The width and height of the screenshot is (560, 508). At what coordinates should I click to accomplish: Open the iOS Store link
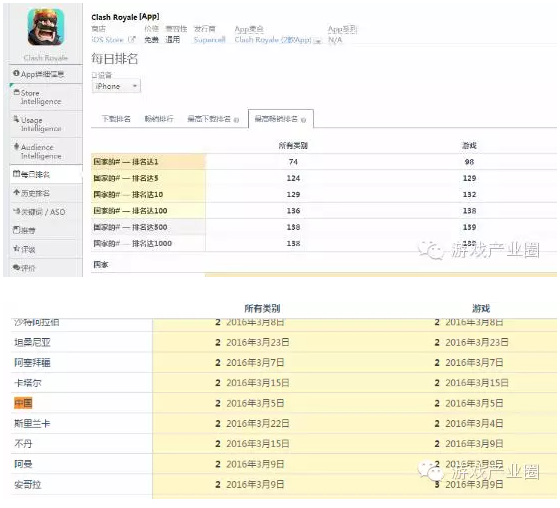(x=107, y=40)
